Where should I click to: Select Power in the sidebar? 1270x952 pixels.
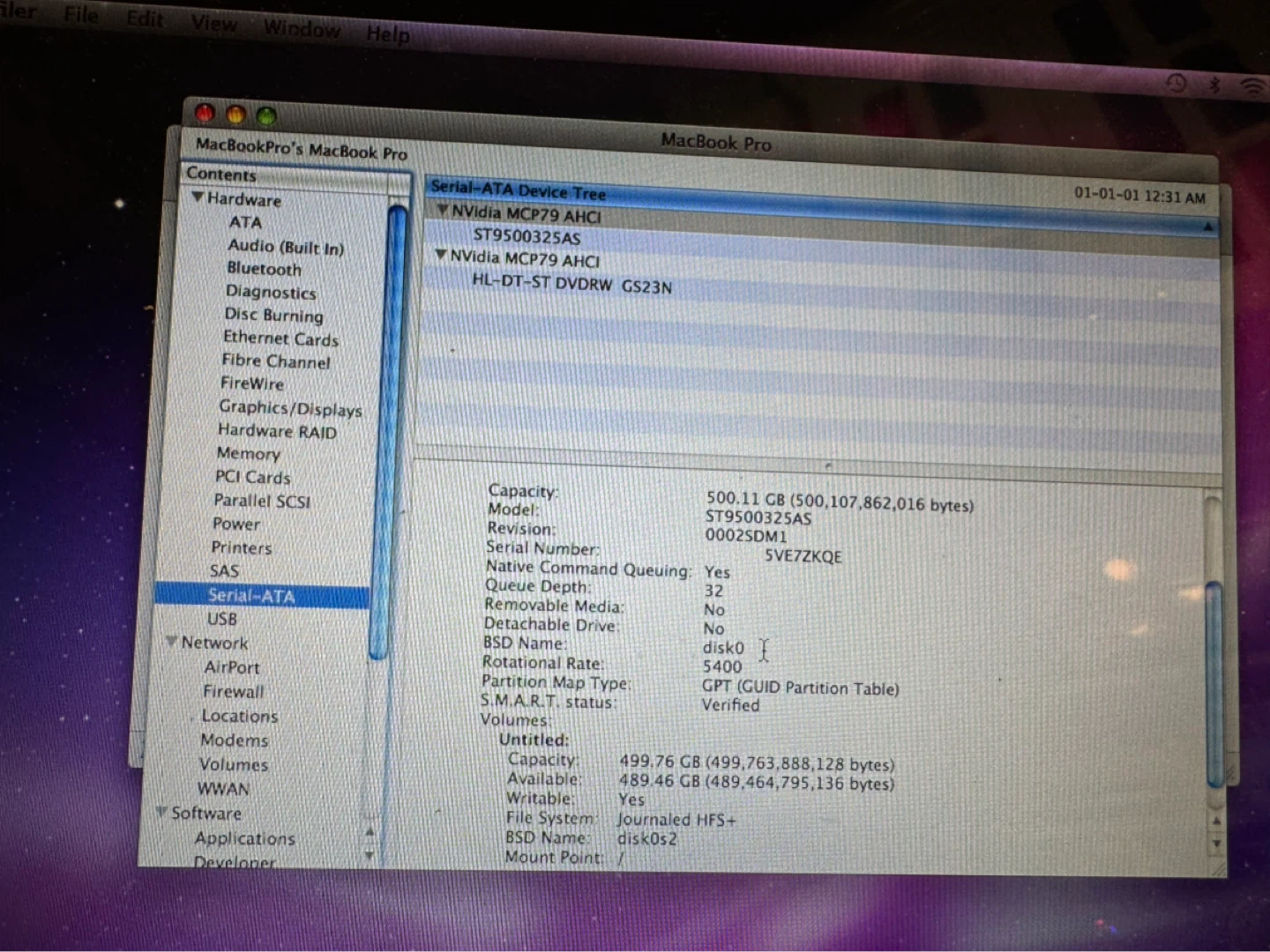click(x=236, y=524)
